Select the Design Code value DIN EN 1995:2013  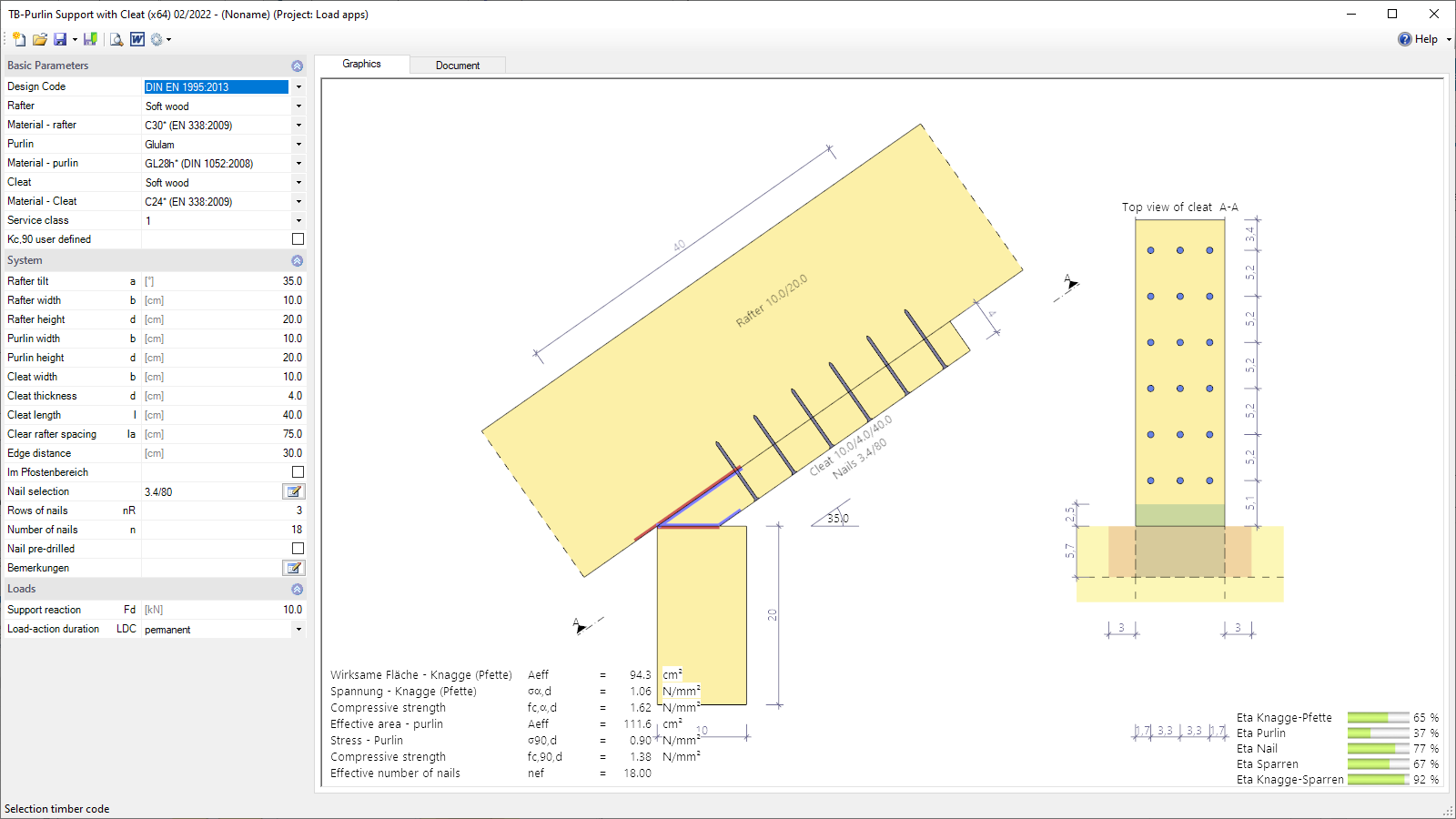(217, 87)
